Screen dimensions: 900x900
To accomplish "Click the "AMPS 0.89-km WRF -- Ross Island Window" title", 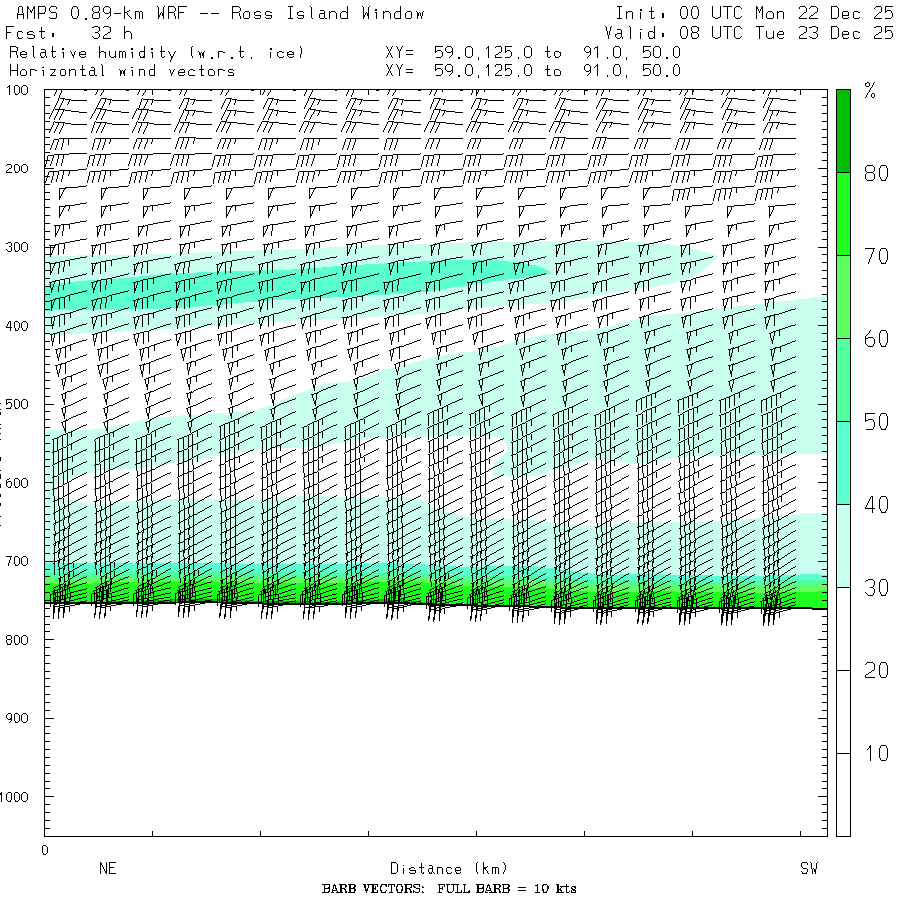I will point(220,13).
